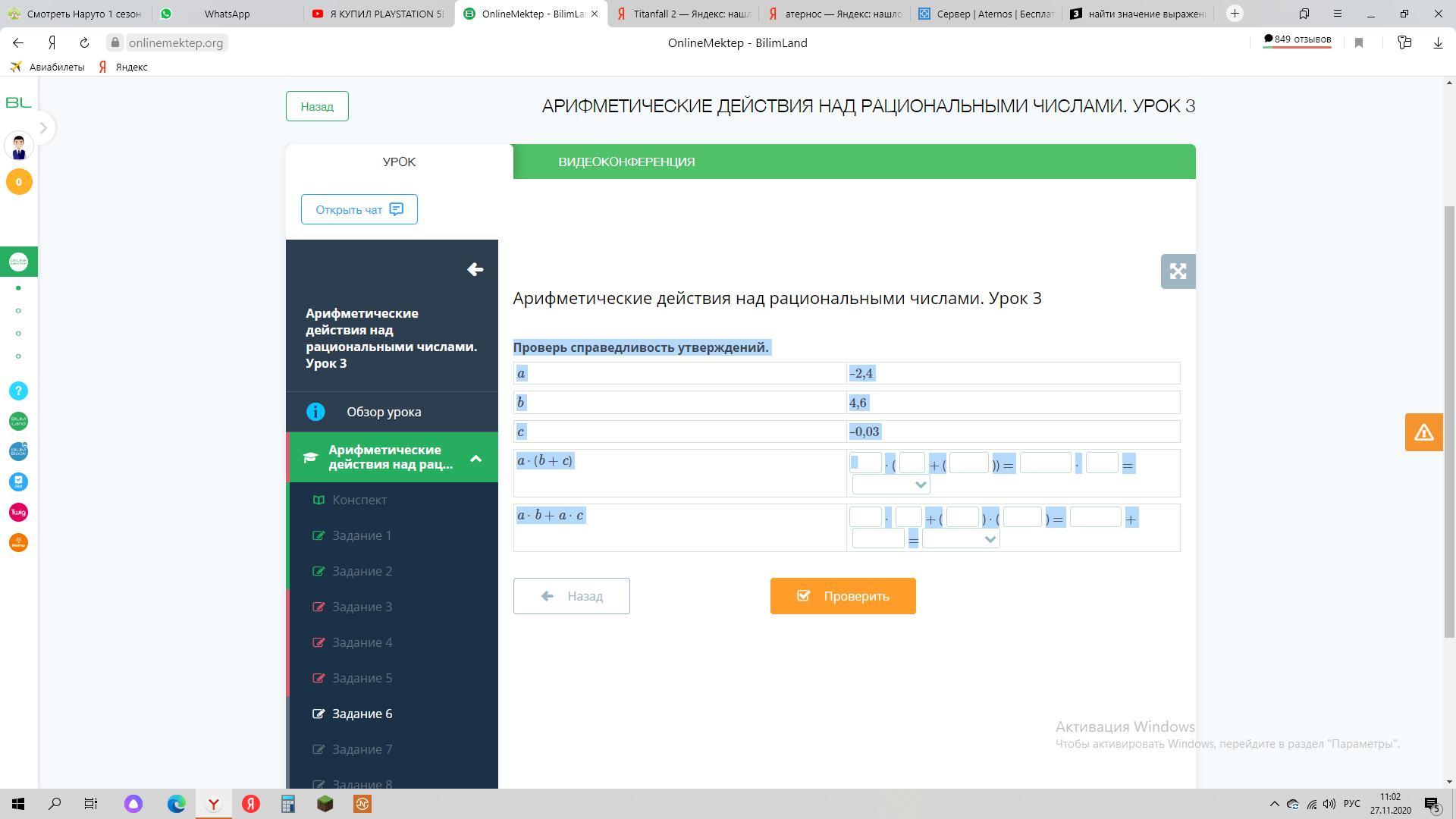
Task: Click the left arrow in dark sidebar
Action: [475, 269]
